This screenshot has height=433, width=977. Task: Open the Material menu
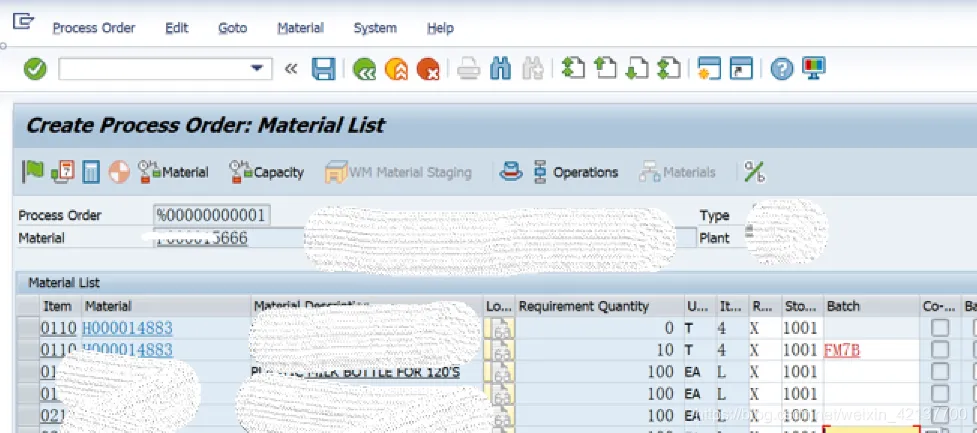coord(300,28)
